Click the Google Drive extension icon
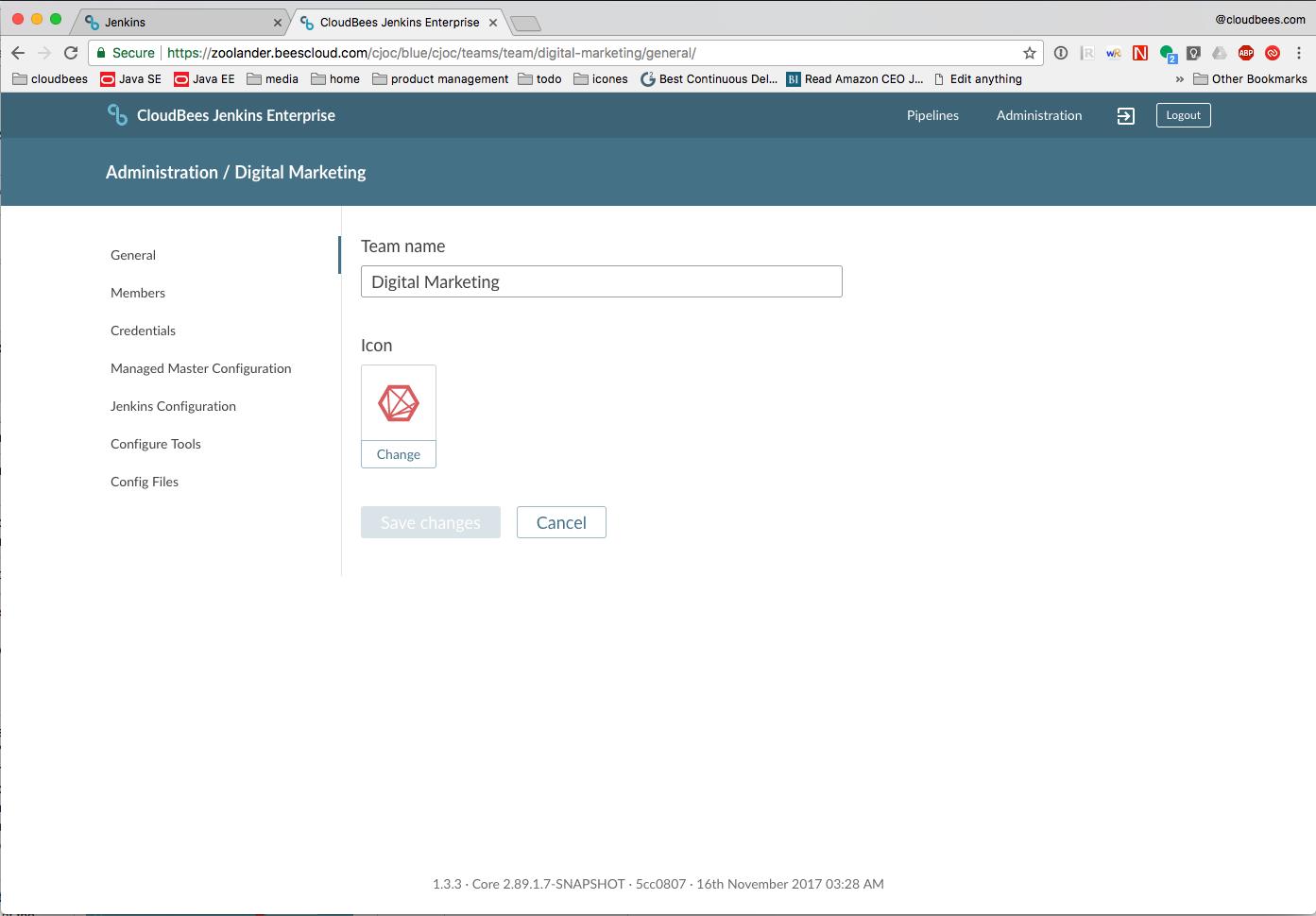This screenshot has width=1316, height=916. (1220, 53)
